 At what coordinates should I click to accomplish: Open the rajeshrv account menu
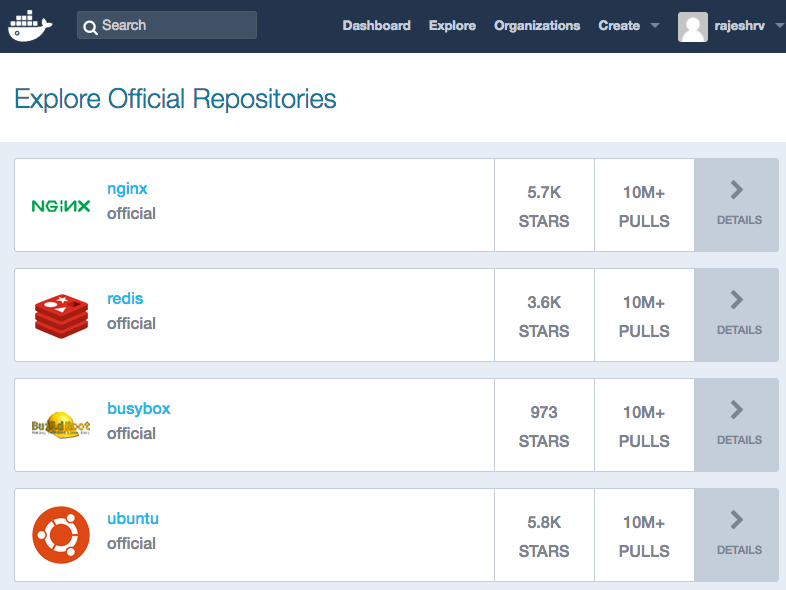click(739, 26)
